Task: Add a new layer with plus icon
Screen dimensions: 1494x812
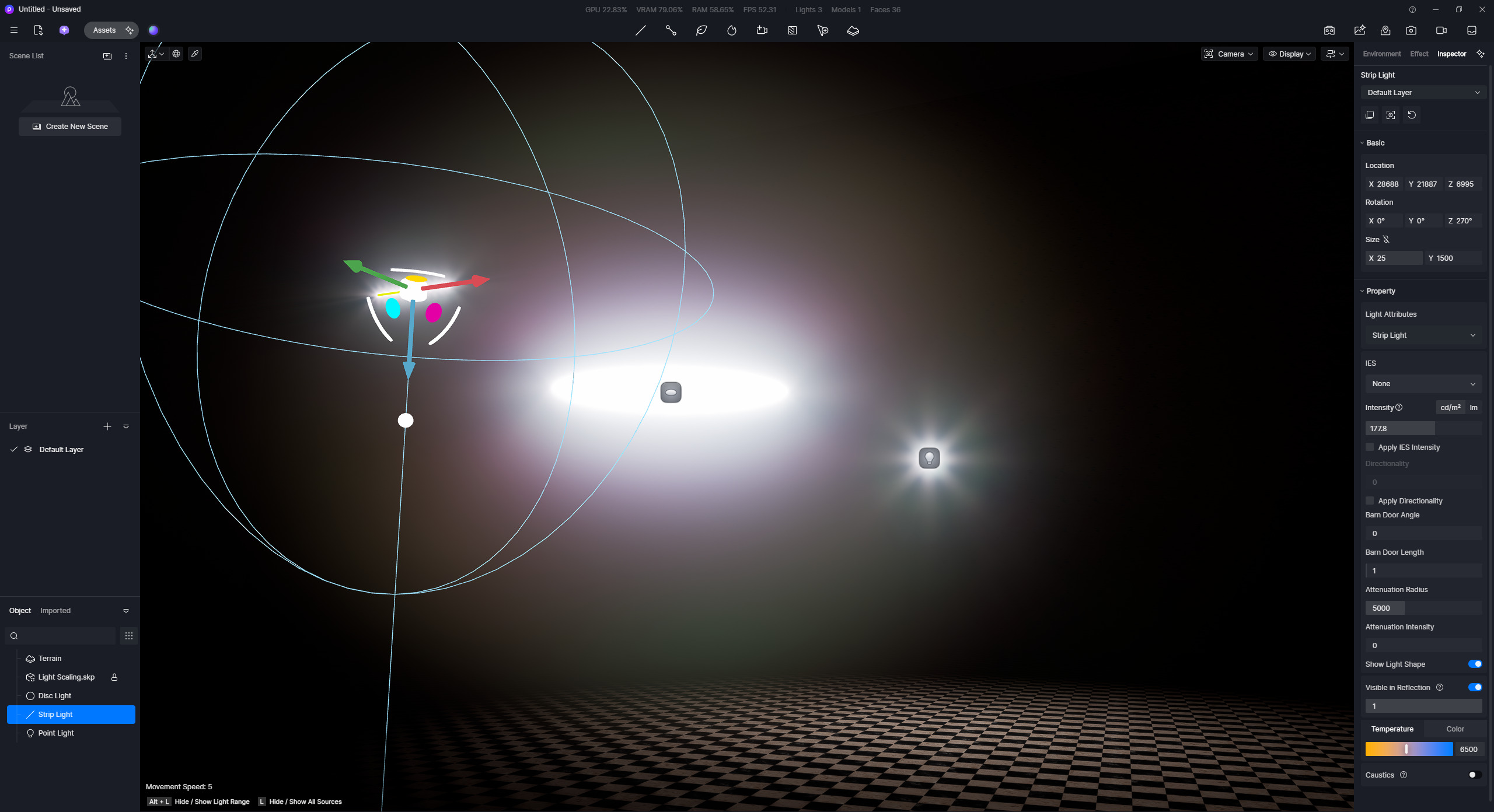Action: tap(107, 426)
